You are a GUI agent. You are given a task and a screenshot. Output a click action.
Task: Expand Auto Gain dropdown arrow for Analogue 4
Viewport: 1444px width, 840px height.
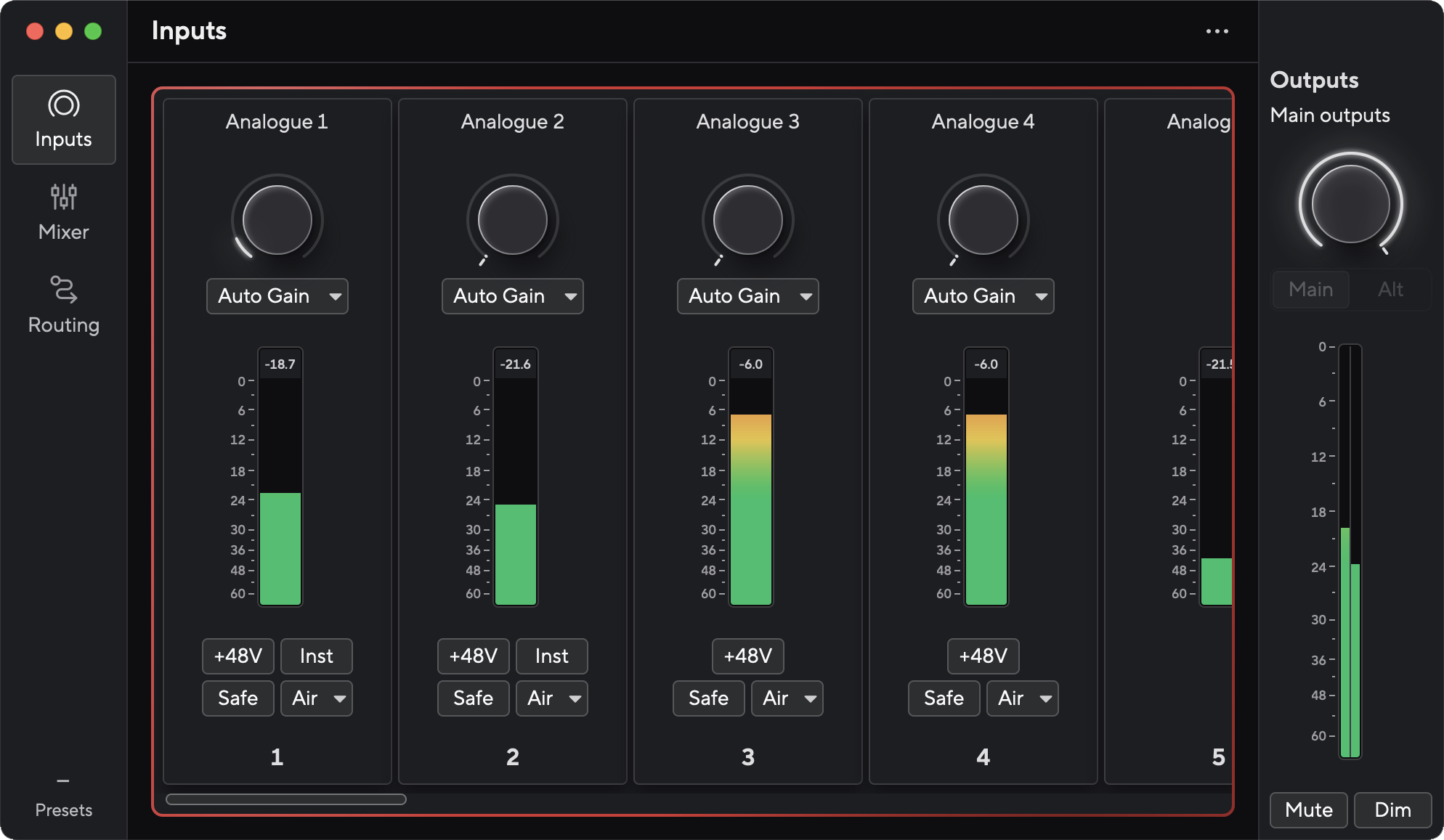pyautogui.click(x=1041, y=296)
